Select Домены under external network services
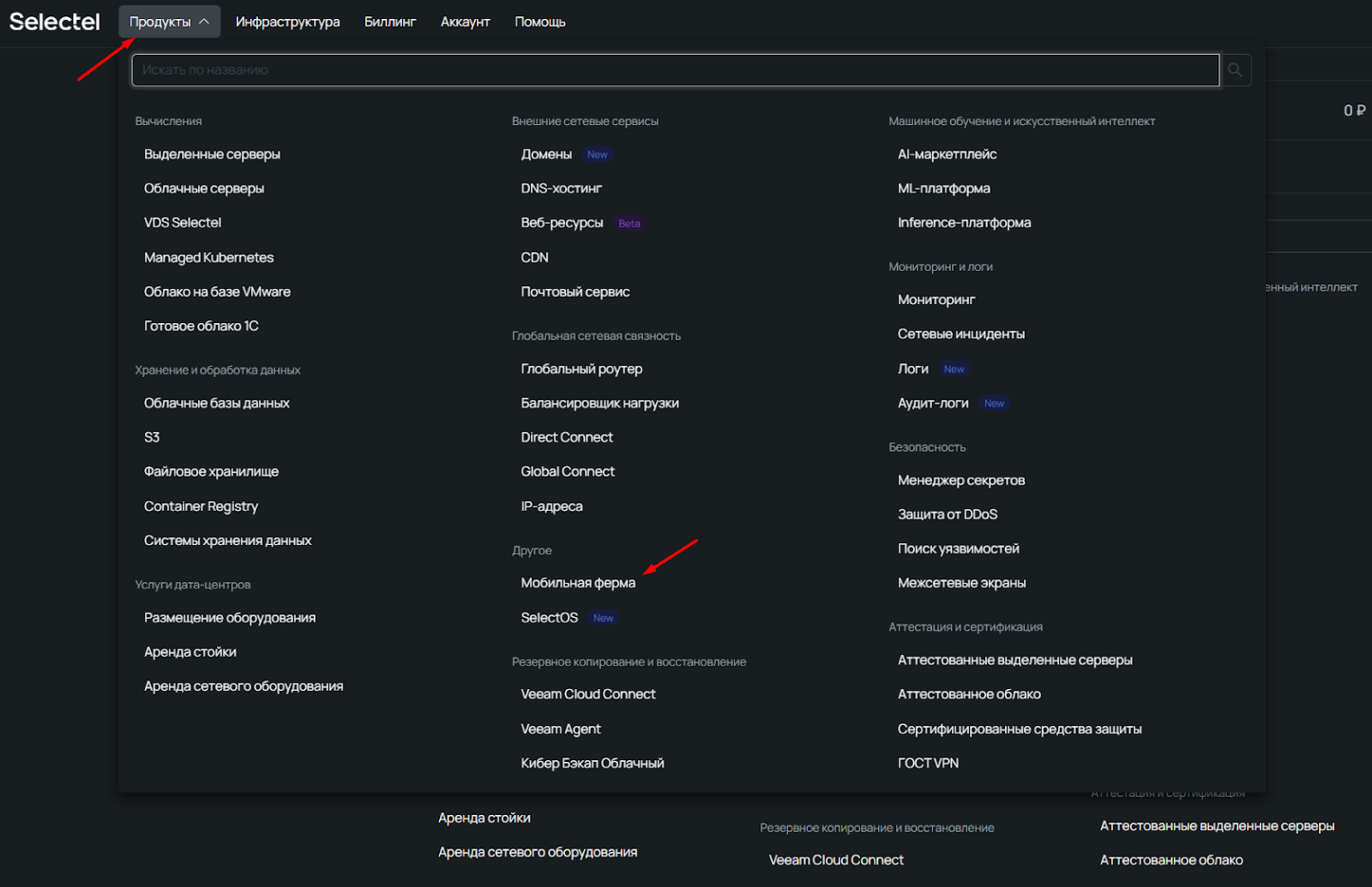 [x=546, y=155]
